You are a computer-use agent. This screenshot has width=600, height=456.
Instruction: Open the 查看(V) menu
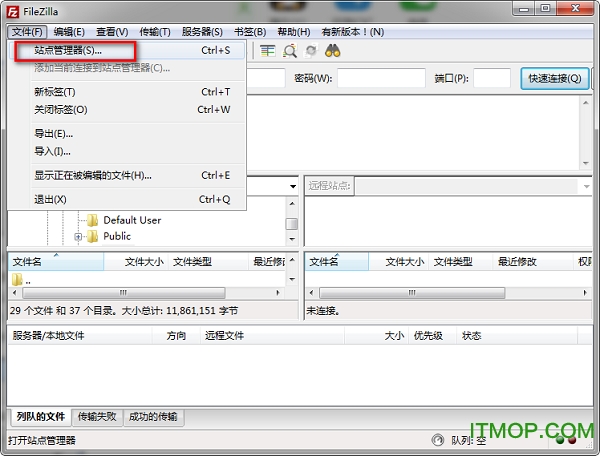click(x=112, y=32)
